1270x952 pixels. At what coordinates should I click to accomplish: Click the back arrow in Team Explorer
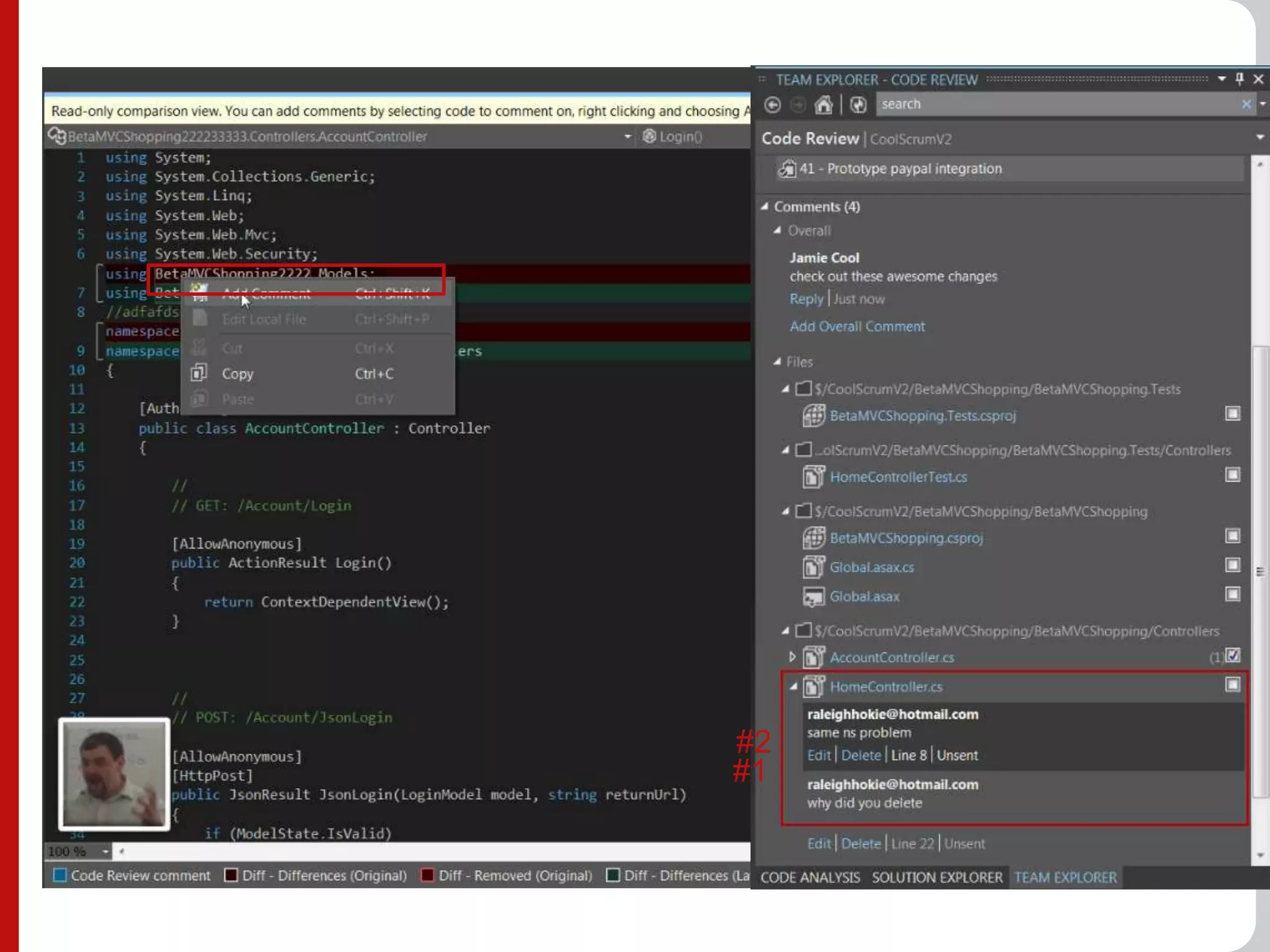pyautogui.click(x=772, y=105)
